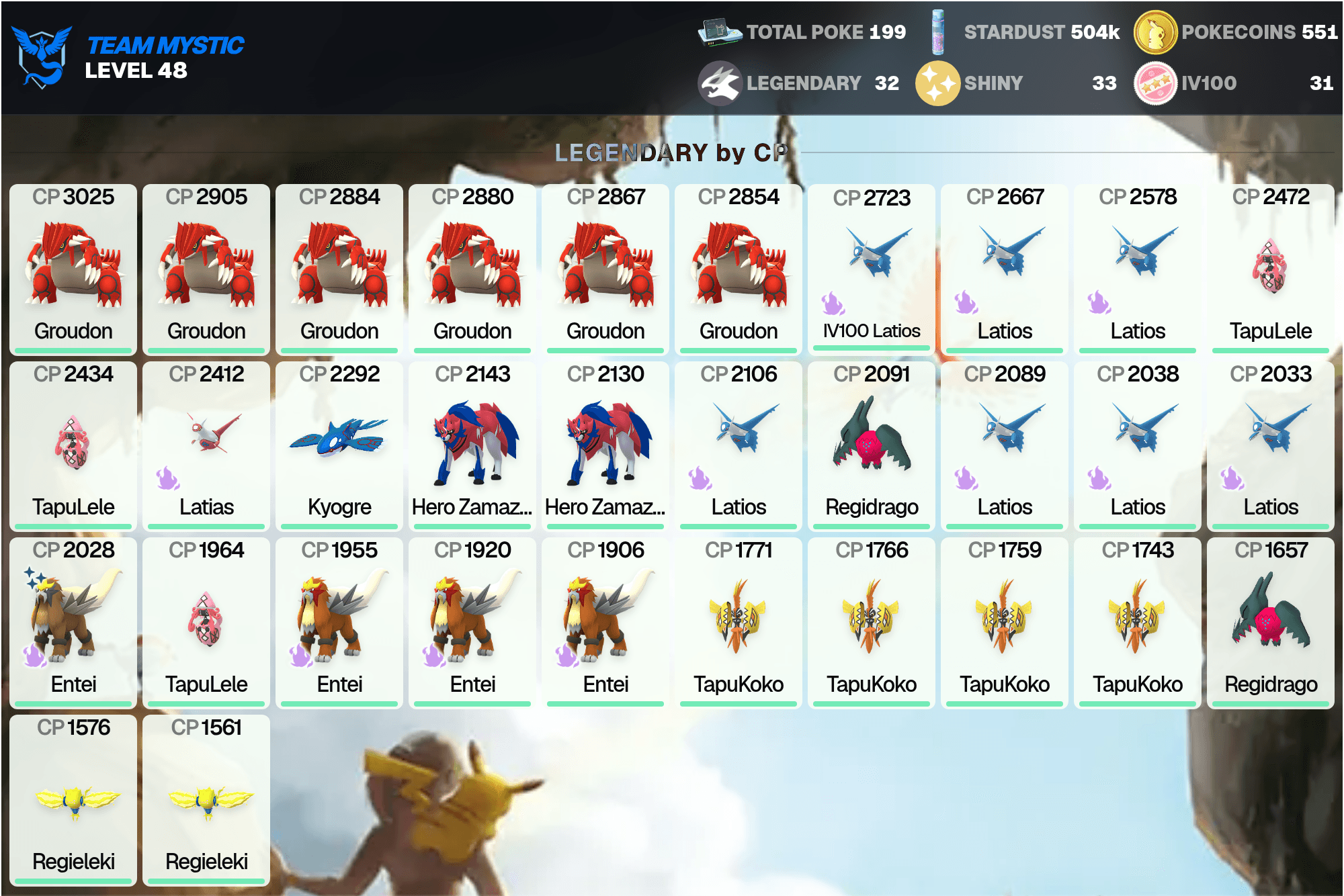Select the grey Legendary counter icon
This screenshot has height=896, width=1344.
720,83
